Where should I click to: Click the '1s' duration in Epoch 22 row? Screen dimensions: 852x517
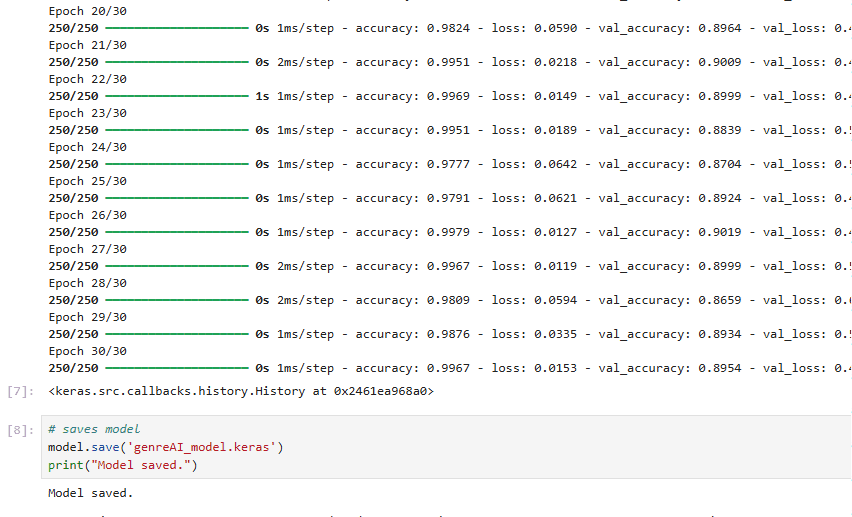(x=262, y=96)
